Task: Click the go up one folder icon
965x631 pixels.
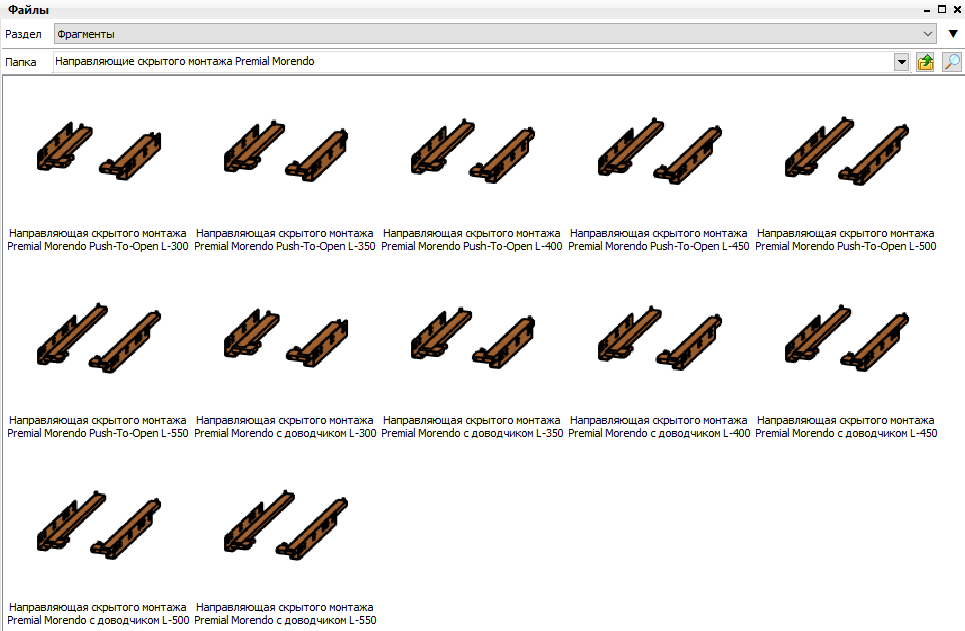Action: (925, 62)
